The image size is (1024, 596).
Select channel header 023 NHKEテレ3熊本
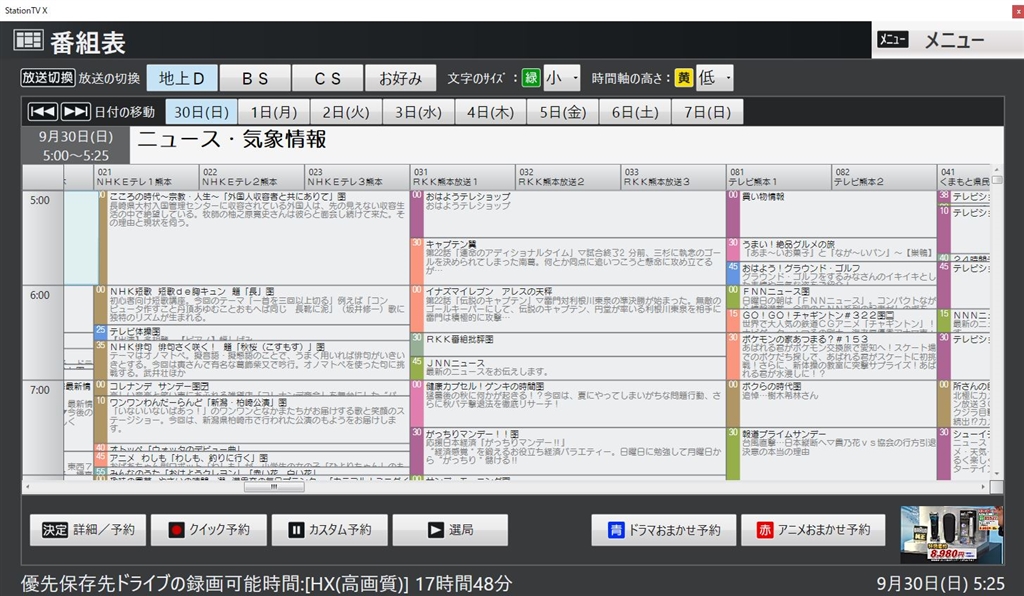[x=357, y=177]
